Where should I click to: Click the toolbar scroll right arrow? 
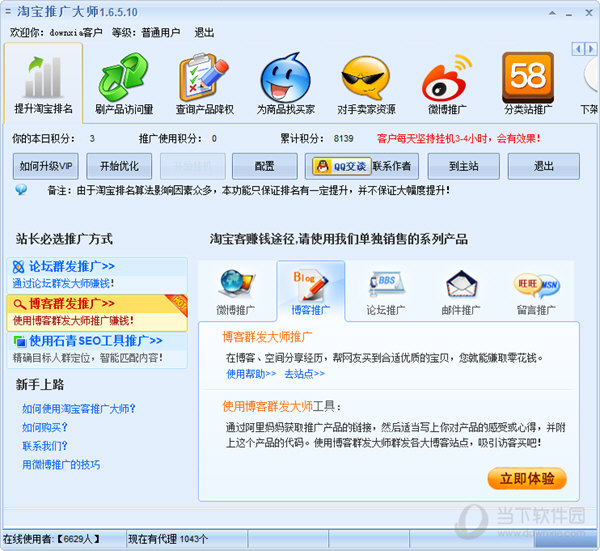(590, 49)
